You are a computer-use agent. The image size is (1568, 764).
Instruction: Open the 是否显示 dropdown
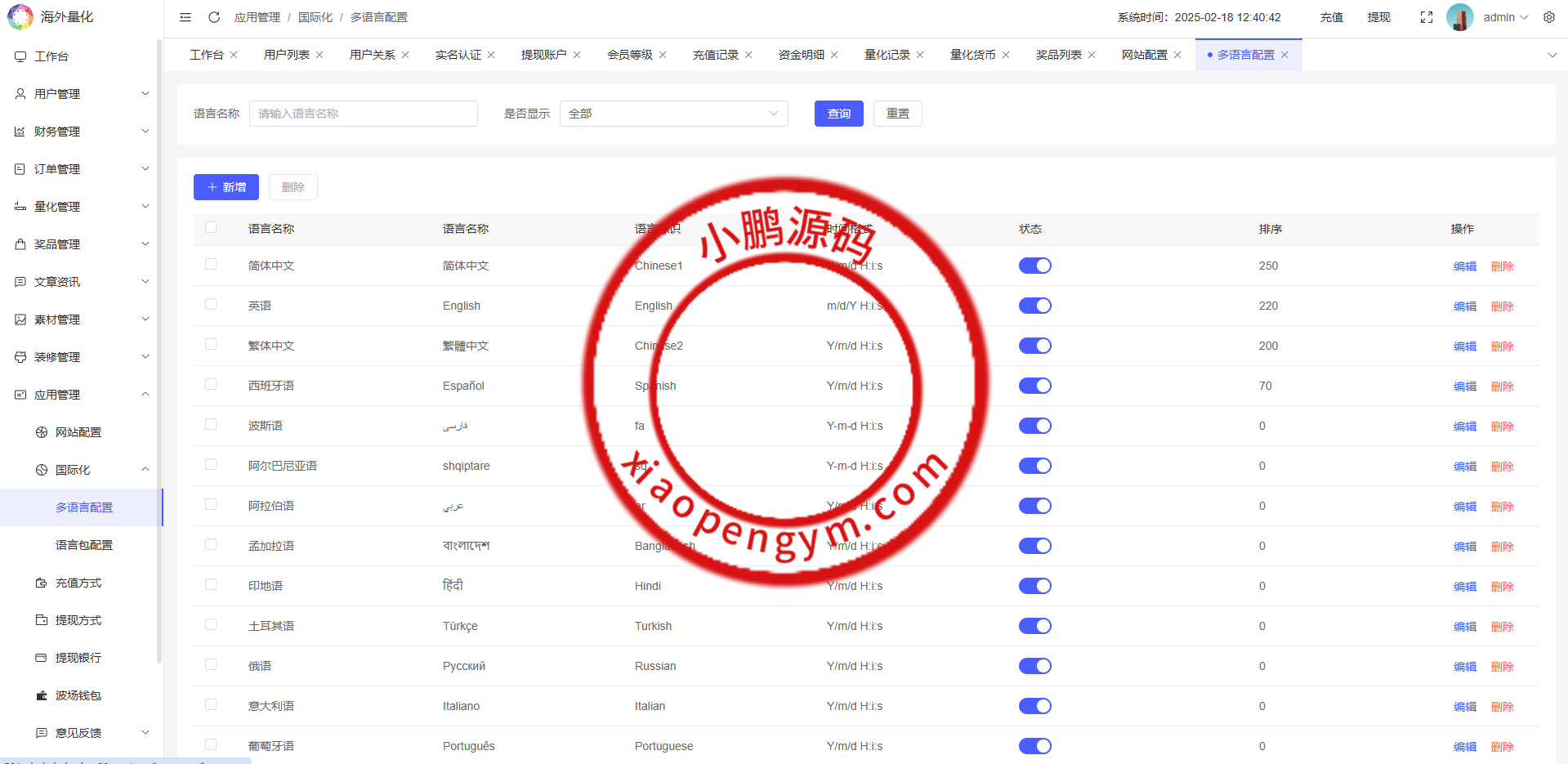(x=673, y=114)
